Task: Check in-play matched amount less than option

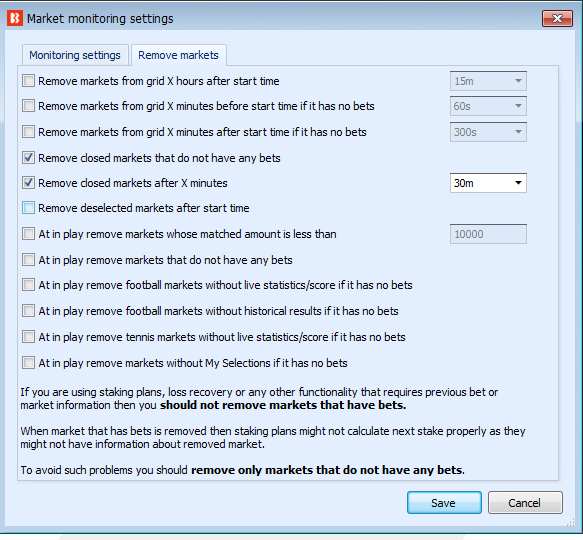Action: [x=28, y=234]
